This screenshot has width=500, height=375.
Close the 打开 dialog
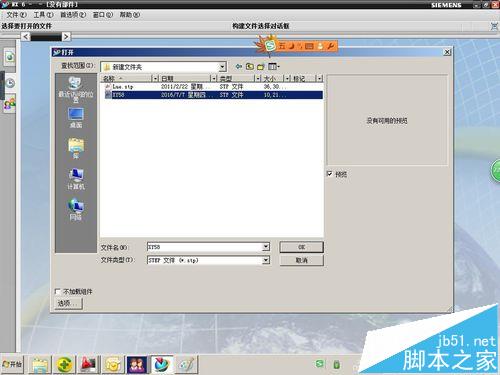click(x=447, y=52)
